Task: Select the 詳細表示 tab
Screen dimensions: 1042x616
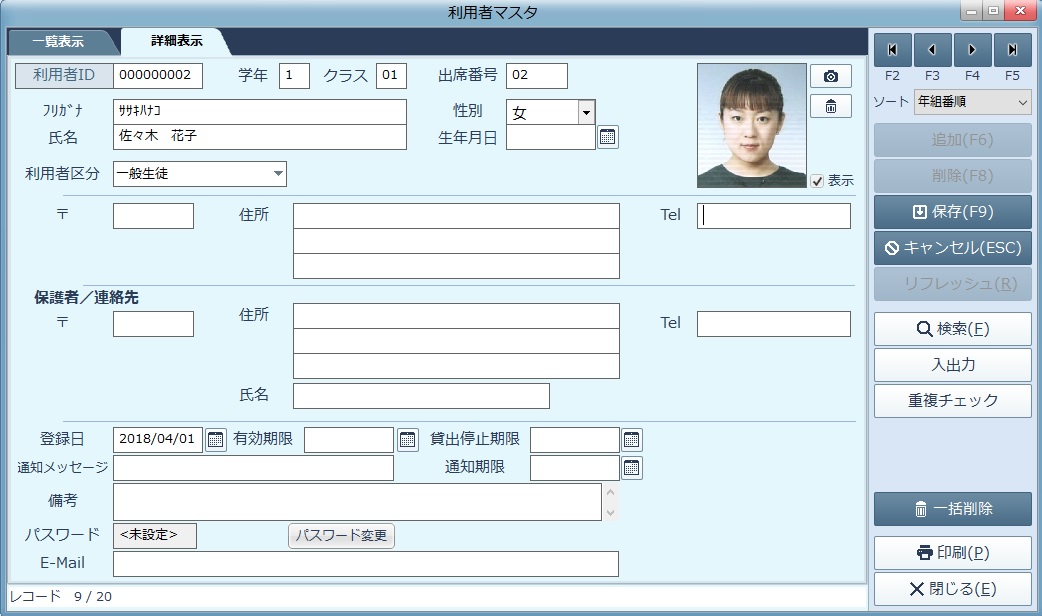Action: pyautogui.click(x=176, y=41)
